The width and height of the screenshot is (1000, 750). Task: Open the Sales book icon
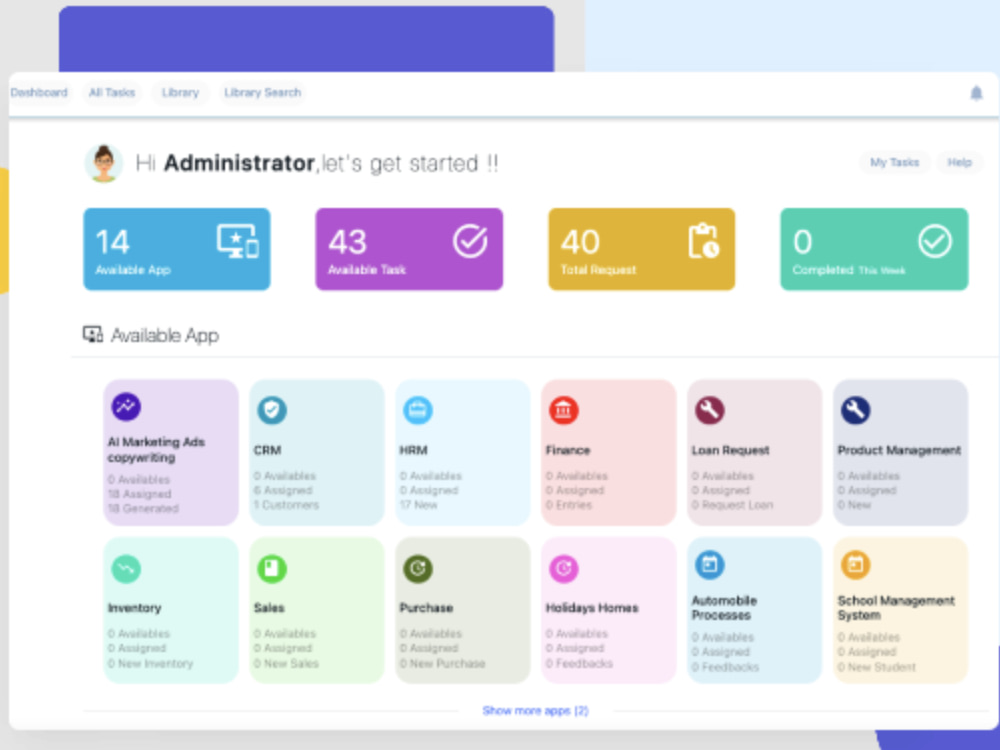point(272,568)
